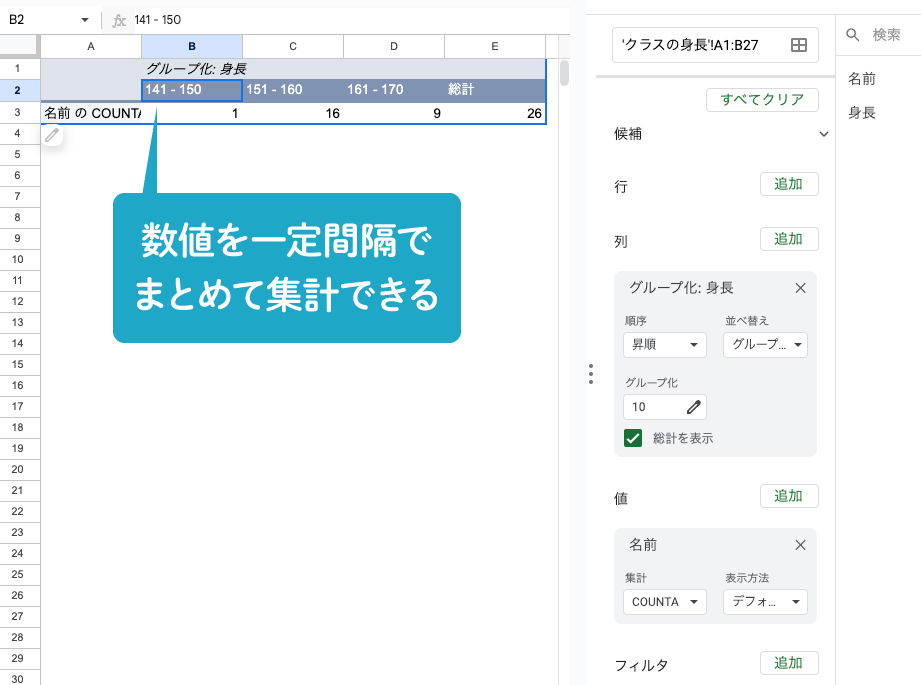Click cell with 151 - 160
The height and width of the screenshot is (685, 921).
point(293,90)
